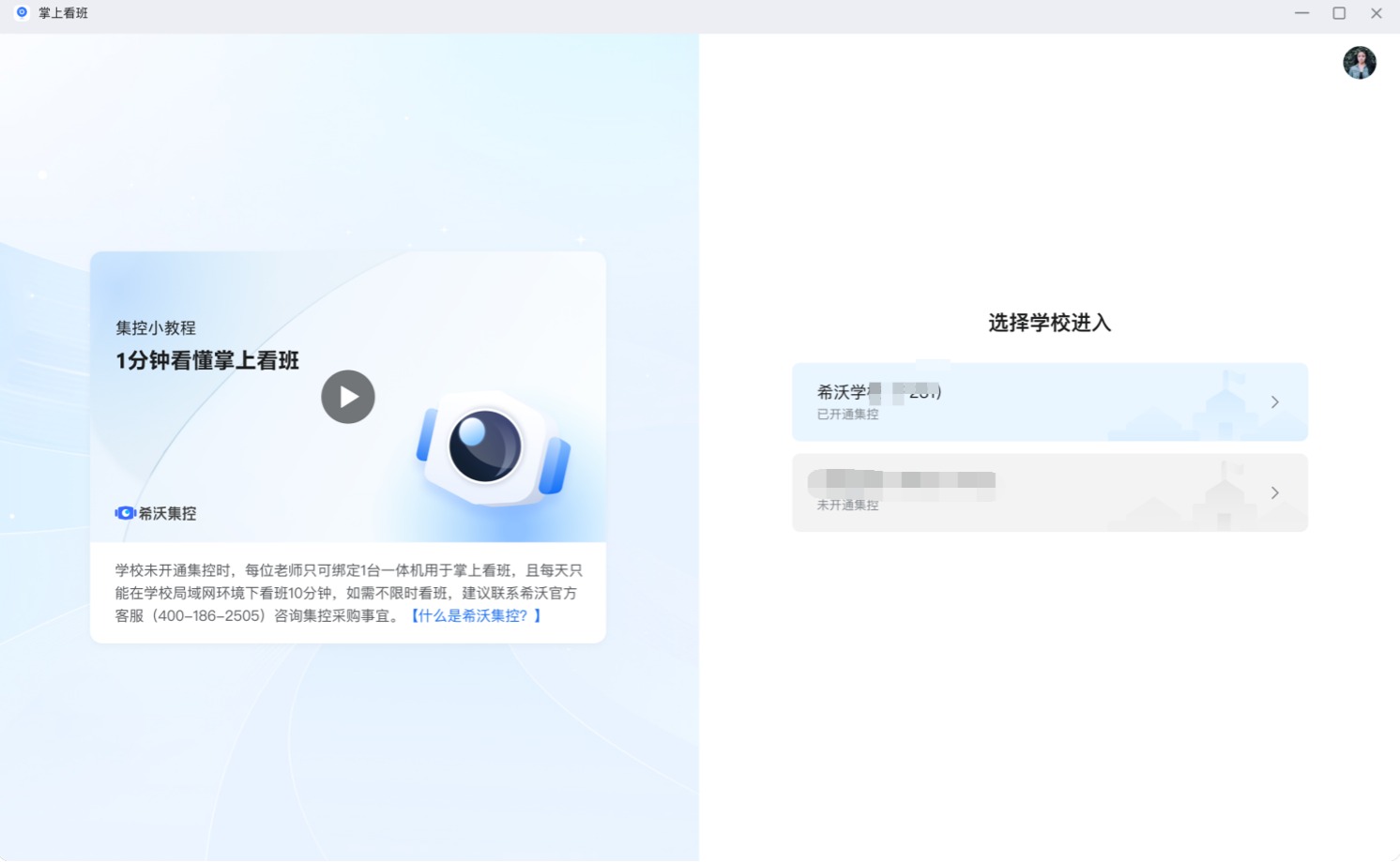Screen dimensions: 1400x862
Task: Maximize the 掌上看班 window
Action: tap(1339, 13)
